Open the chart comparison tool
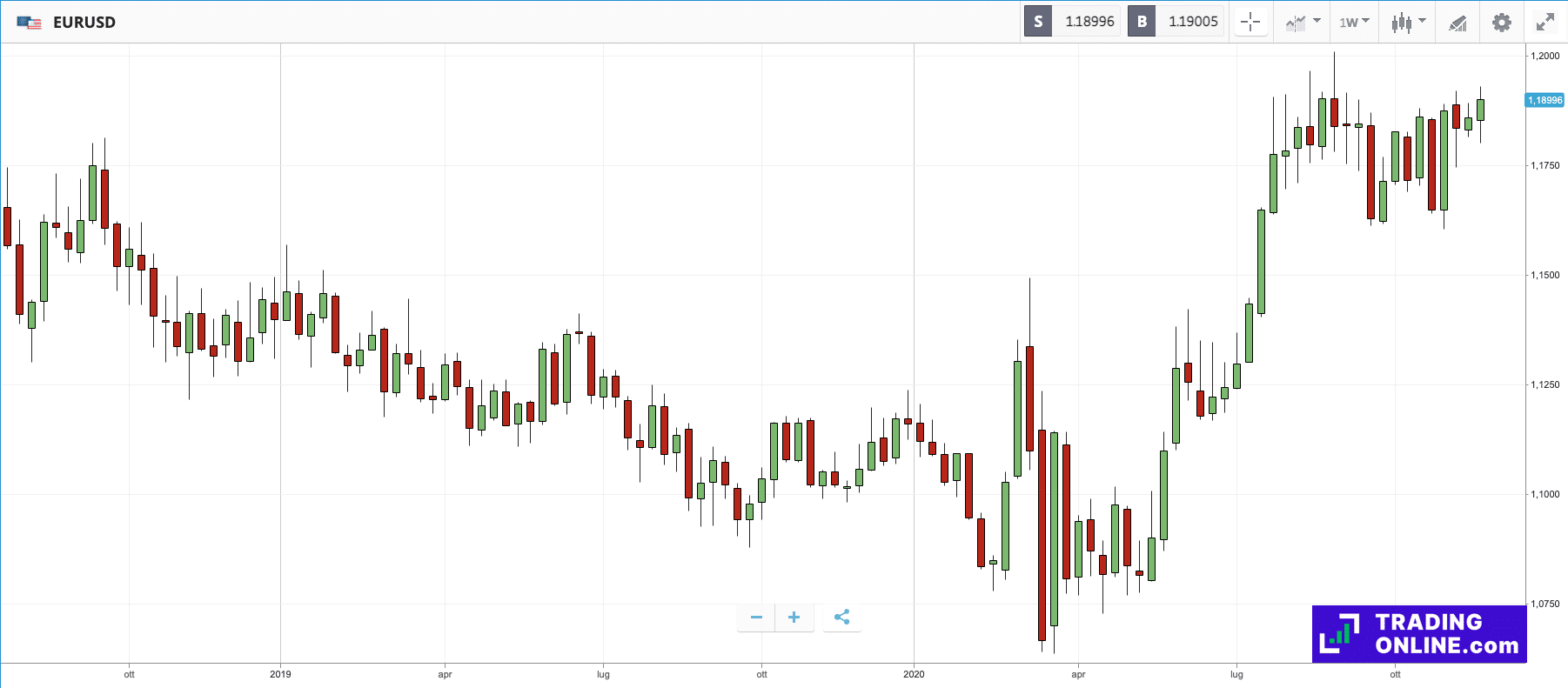This screenshot has width=1568, height=688. click(1297, 22)
